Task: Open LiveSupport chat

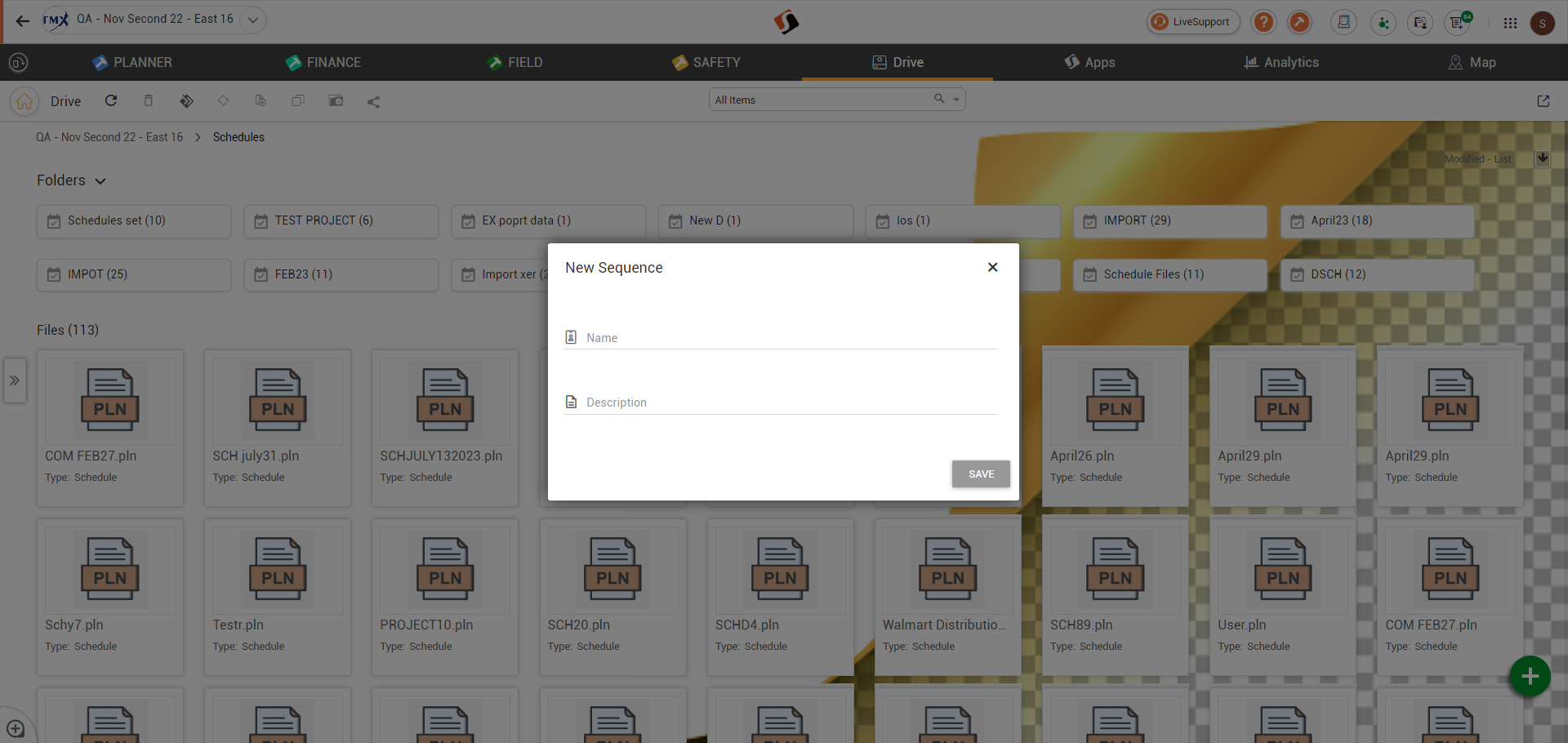Action: click(x=1192, y=22)
